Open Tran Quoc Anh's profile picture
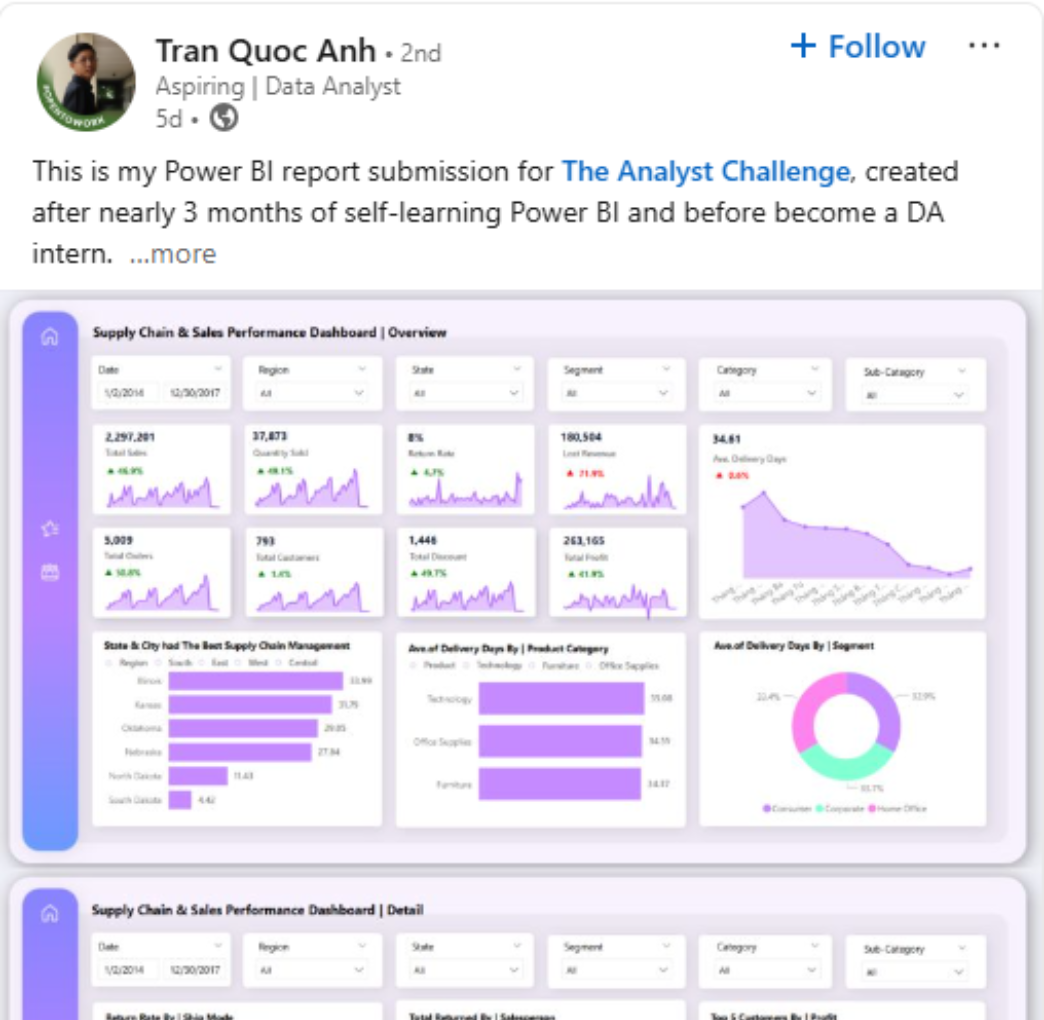This screenshot has width=1044, height=1020. [86, 83]
